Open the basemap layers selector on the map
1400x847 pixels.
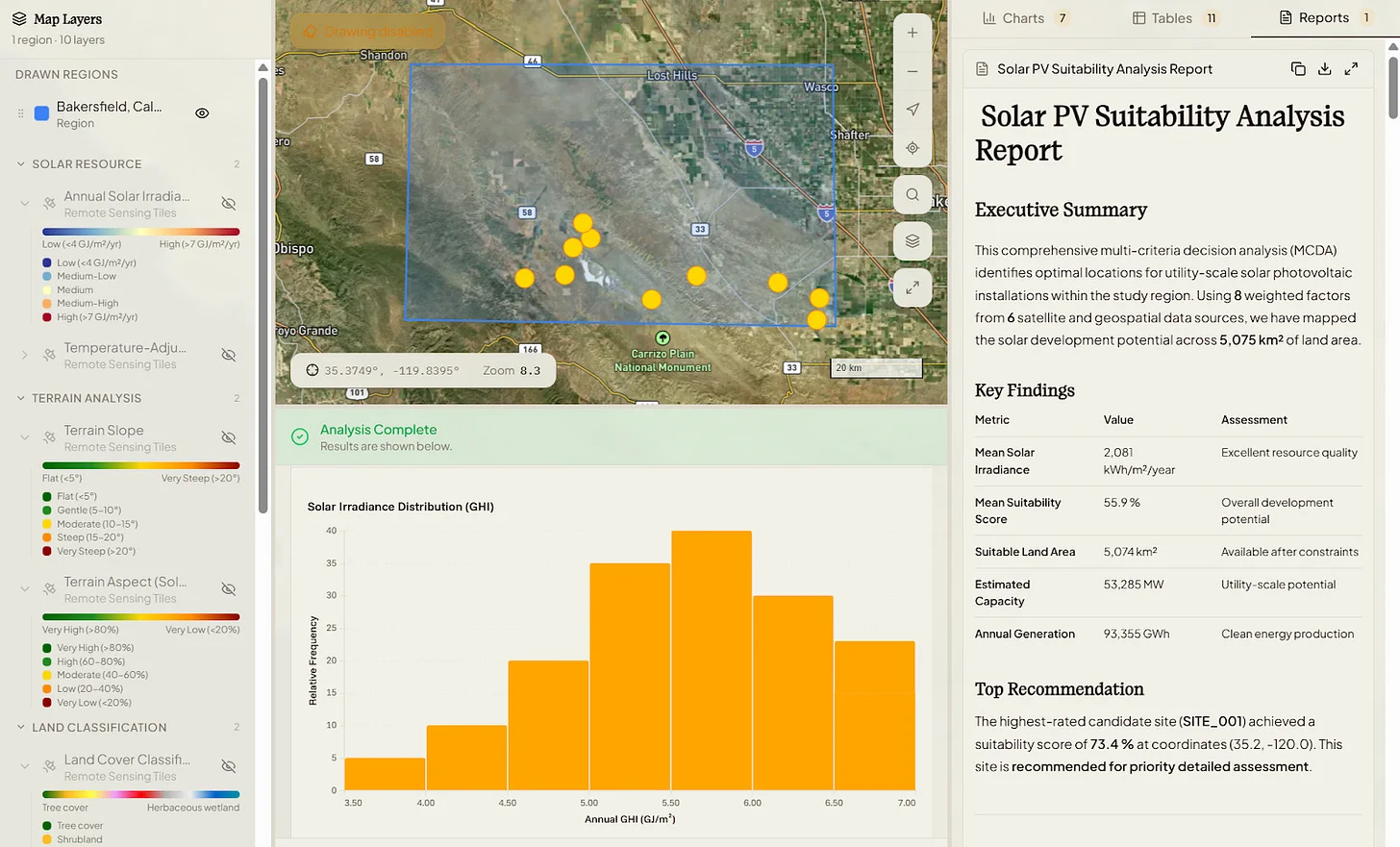pyautogui.click(x=912, y=240)
